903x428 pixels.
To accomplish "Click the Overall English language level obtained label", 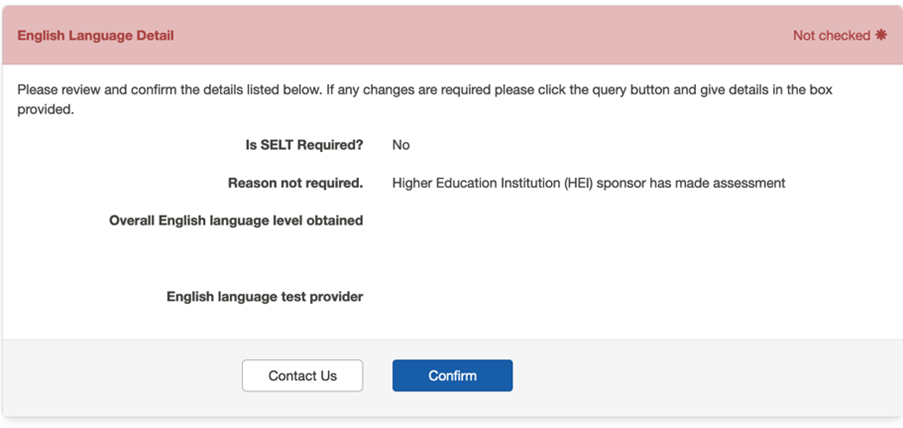I will (x=236, y=220).
